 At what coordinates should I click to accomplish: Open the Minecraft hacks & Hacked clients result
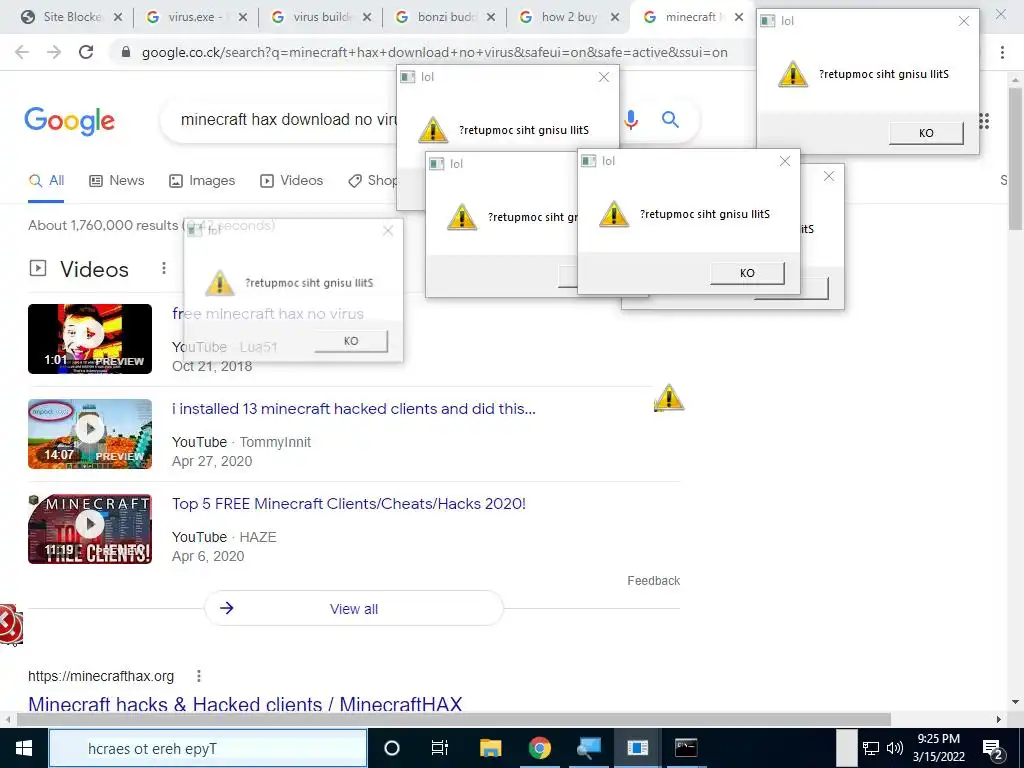click(245, 705)
